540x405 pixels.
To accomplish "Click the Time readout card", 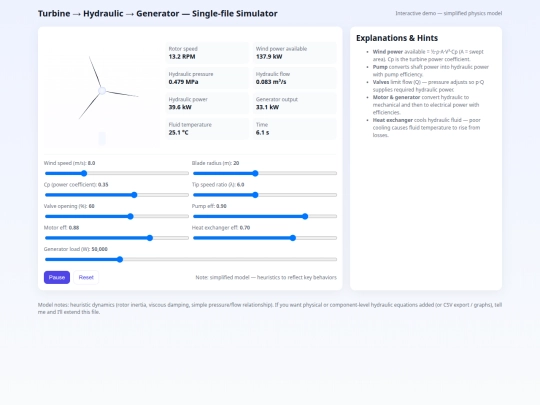I will (x=295, y=129).
